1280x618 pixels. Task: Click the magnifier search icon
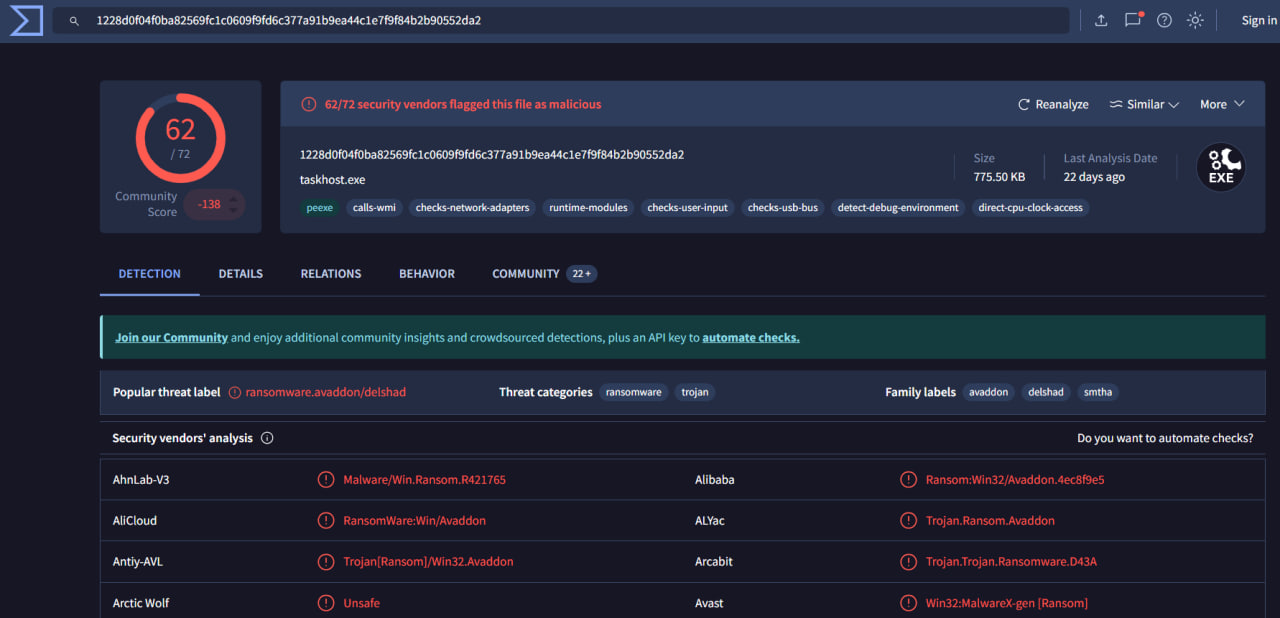coord(74,21)
